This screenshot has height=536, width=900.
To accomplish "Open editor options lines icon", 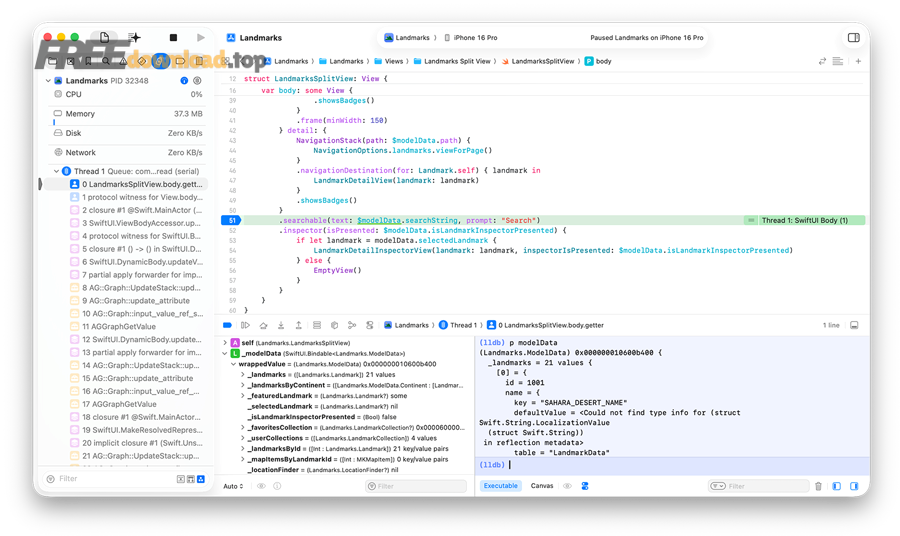I will (x=837, y=61).
